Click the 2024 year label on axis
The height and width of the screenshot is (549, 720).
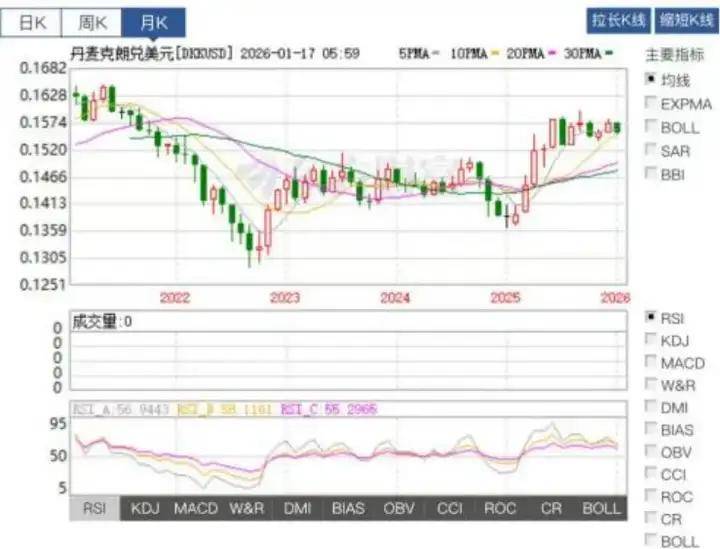point(395,297)
